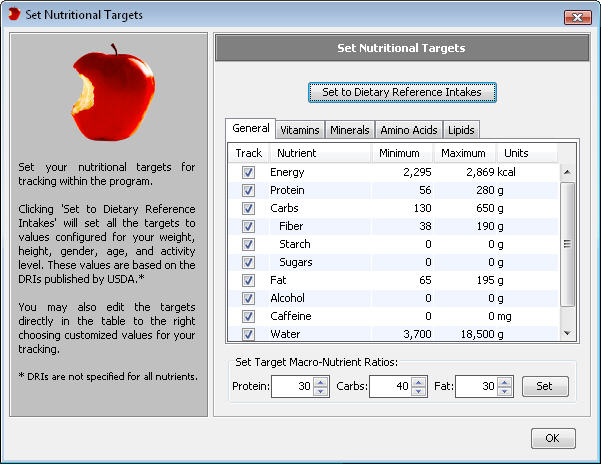Switch to the Vitamins tab
The height and width of the screenshot is (464, 601).
coord(300,130)
